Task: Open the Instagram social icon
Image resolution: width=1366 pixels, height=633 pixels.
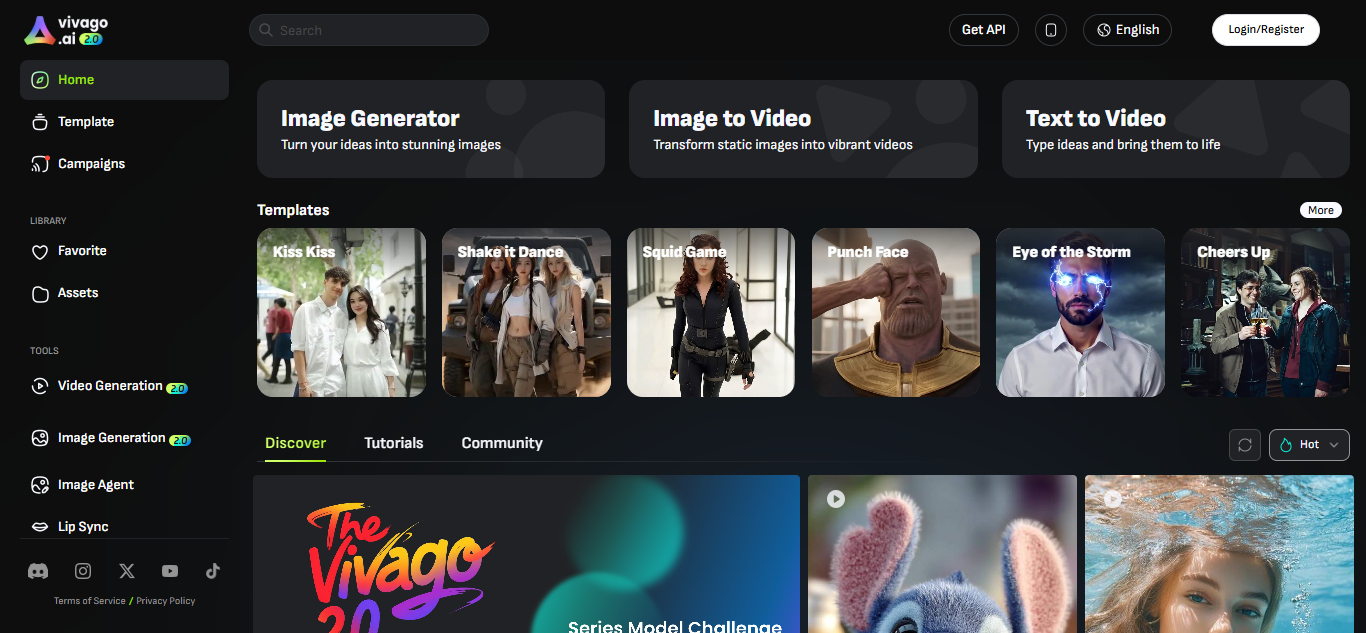Action: coord(83,571)
